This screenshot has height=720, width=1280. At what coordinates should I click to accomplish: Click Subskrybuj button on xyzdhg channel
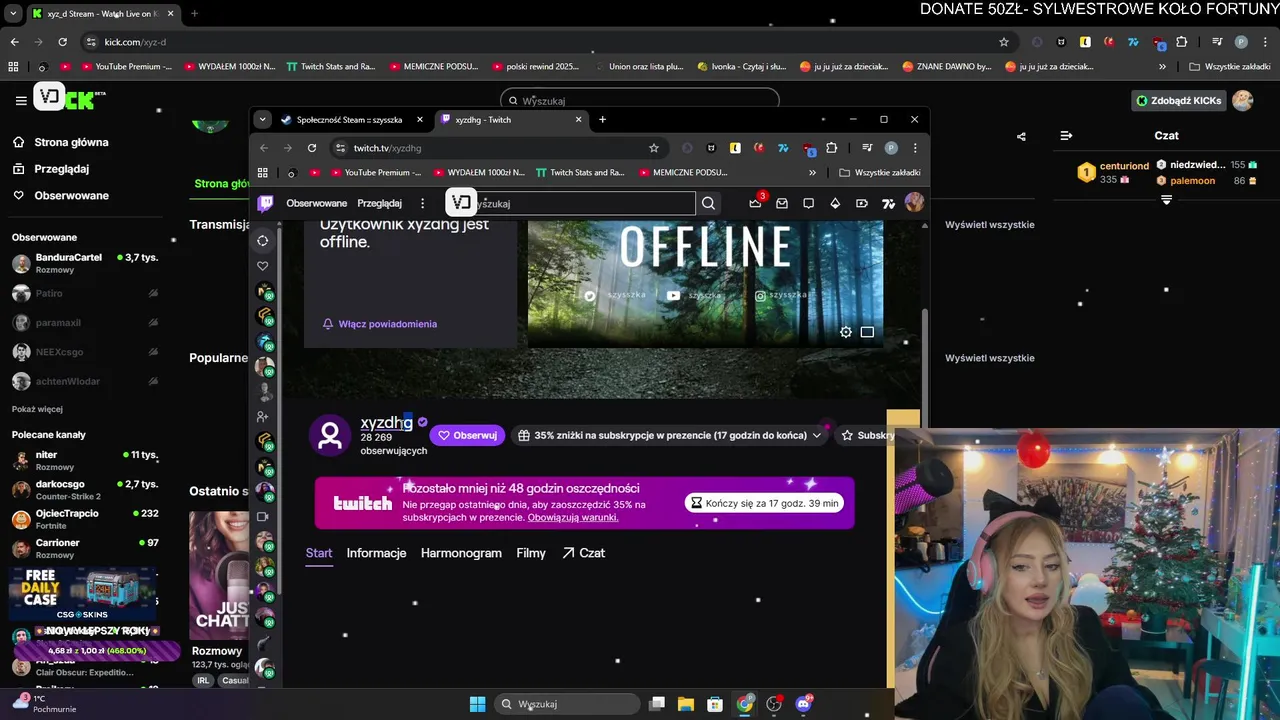coord(867,435)
